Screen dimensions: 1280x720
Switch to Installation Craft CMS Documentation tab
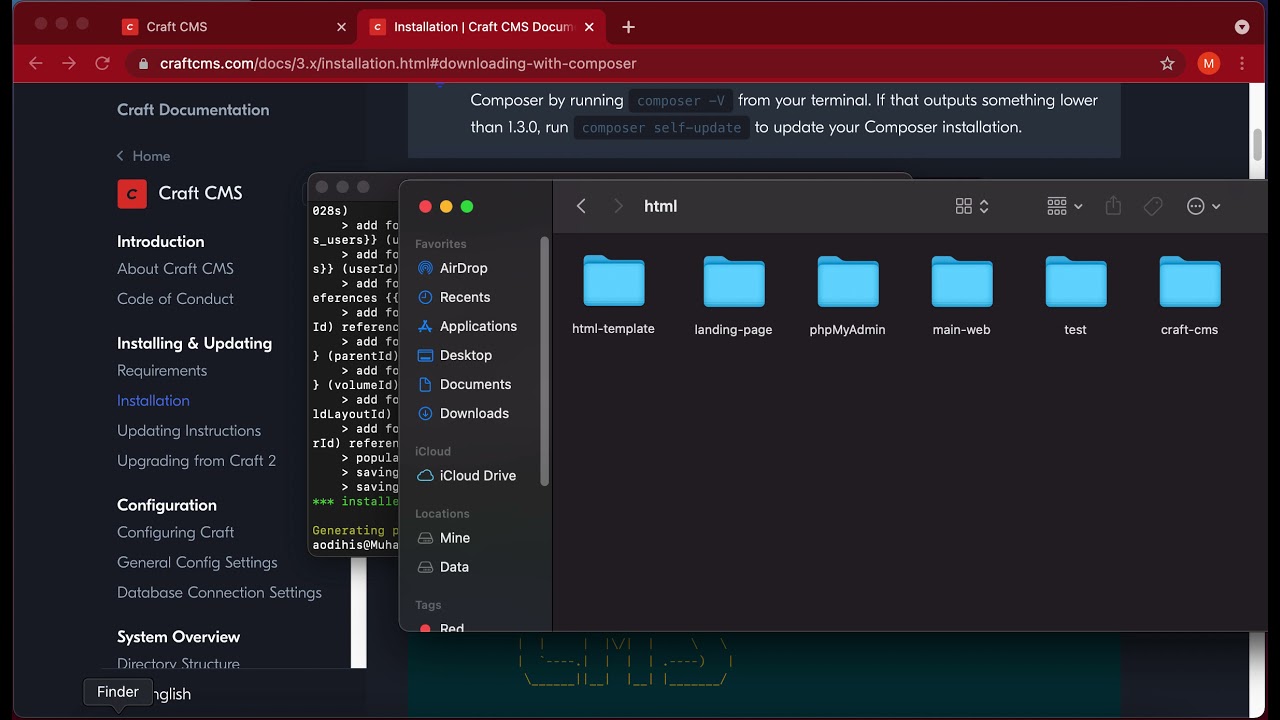(484, 27)
